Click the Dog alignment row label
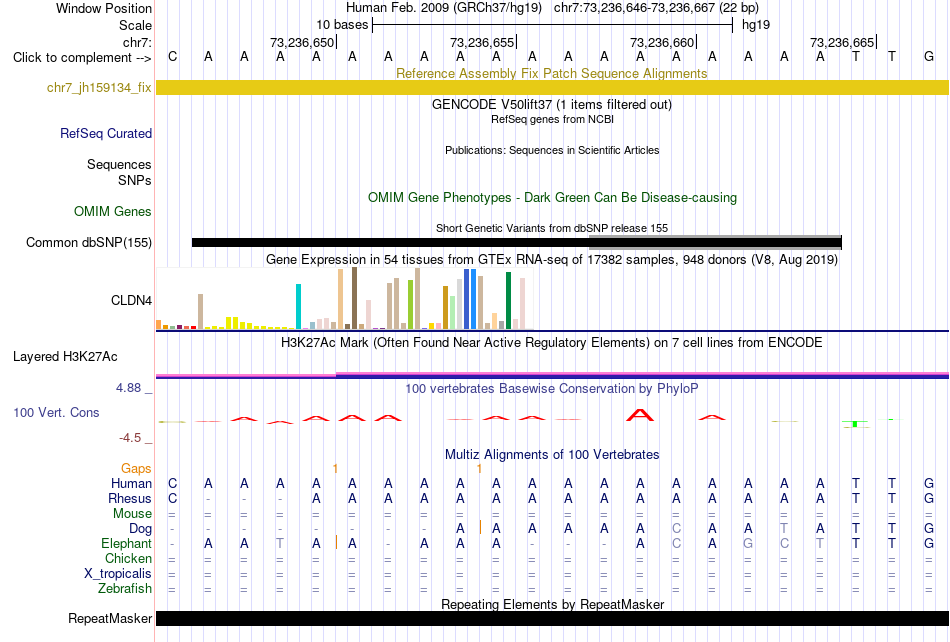The image size is (950, 642). (x=141, y=529)
